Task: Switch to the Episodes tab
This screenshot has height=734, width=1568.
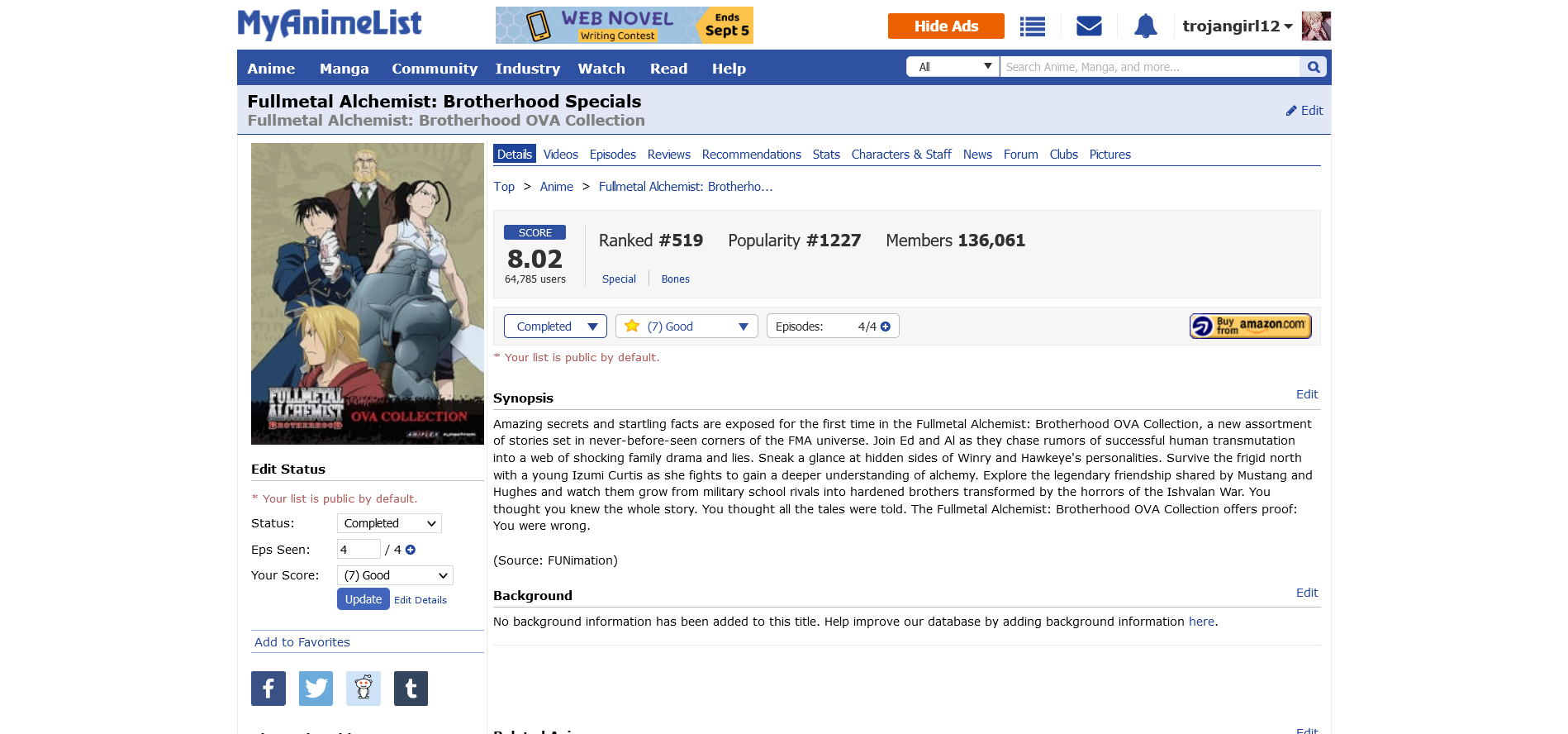Action: pyautogui.click(x=612, y=155)
